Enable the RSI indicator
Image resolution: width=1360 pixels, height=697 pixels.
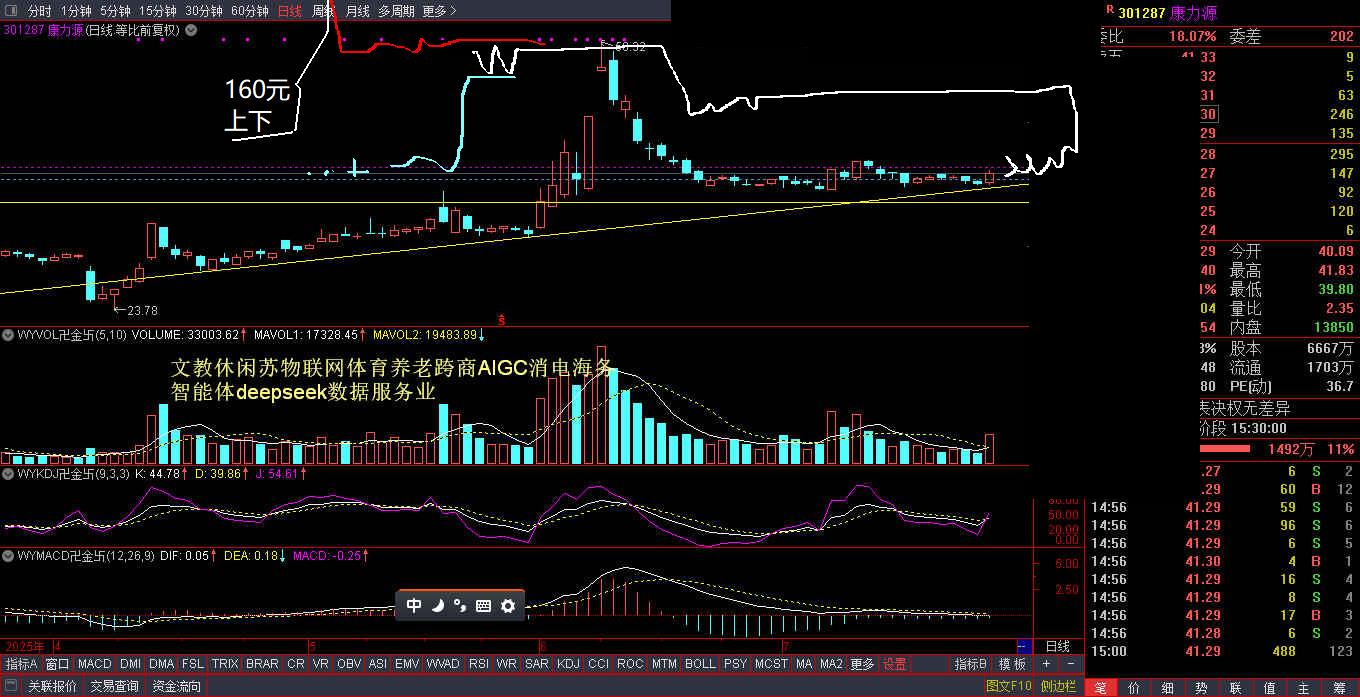click(x=479, y=664)
